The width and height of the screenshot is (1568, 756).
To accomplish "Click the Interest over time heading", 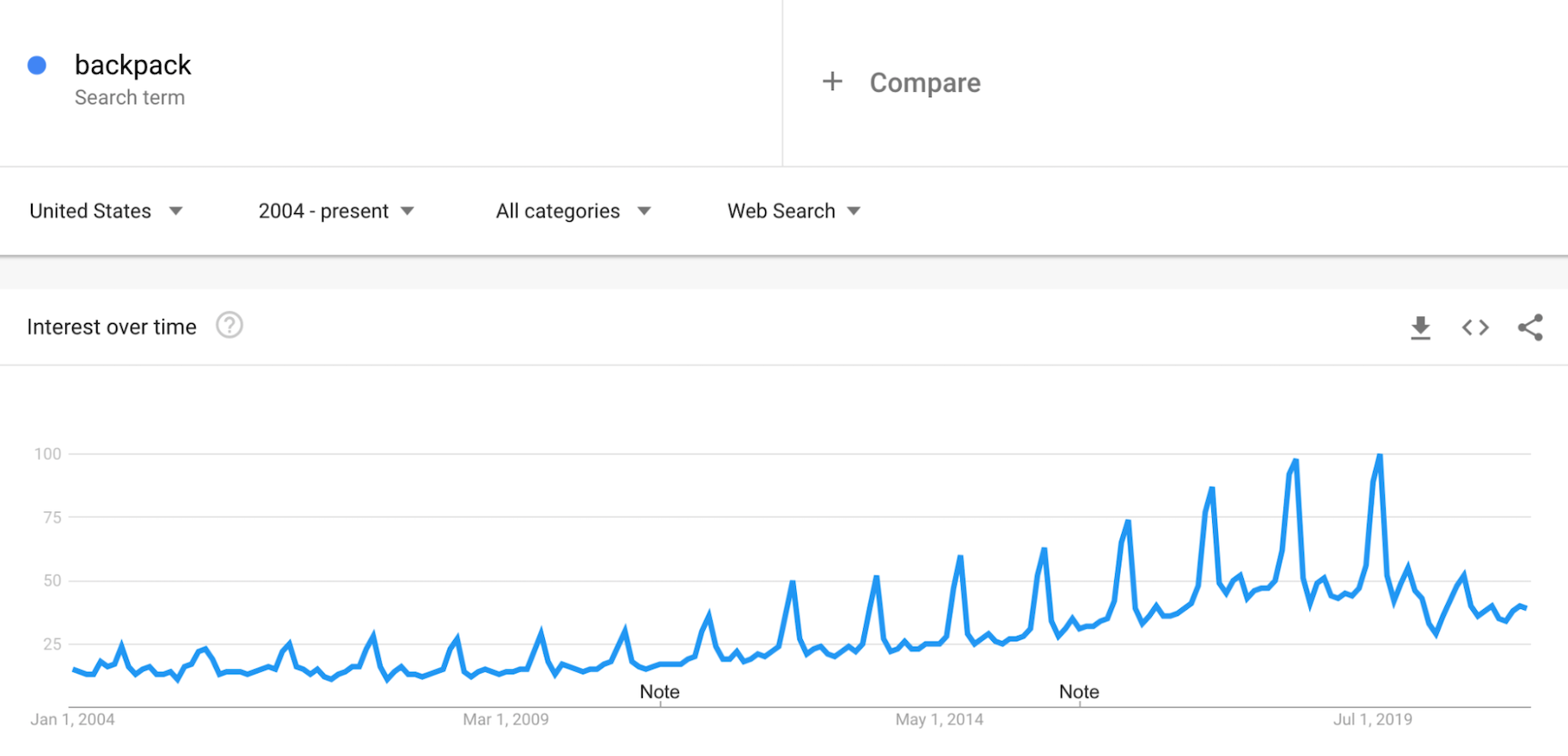I will pos(112,327).
